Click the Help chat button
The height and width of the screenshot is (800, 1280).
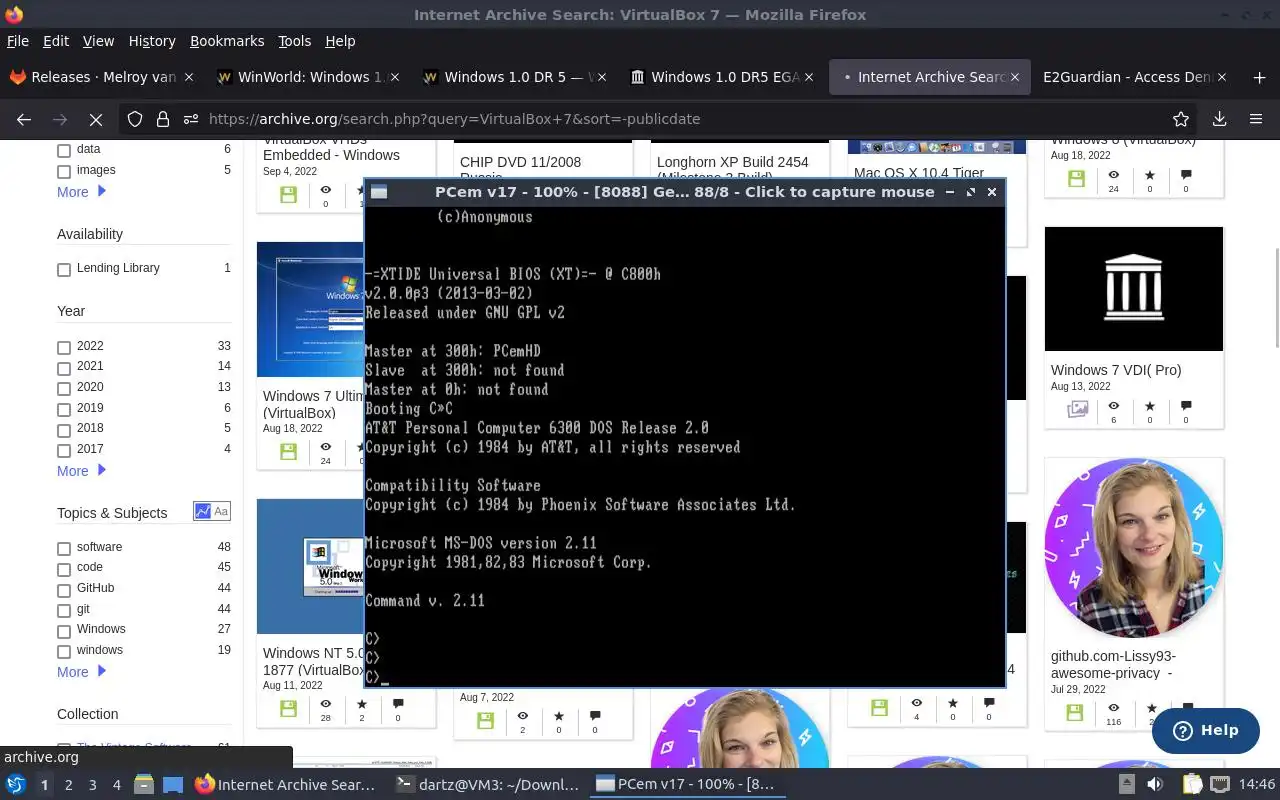point(1205,731)
